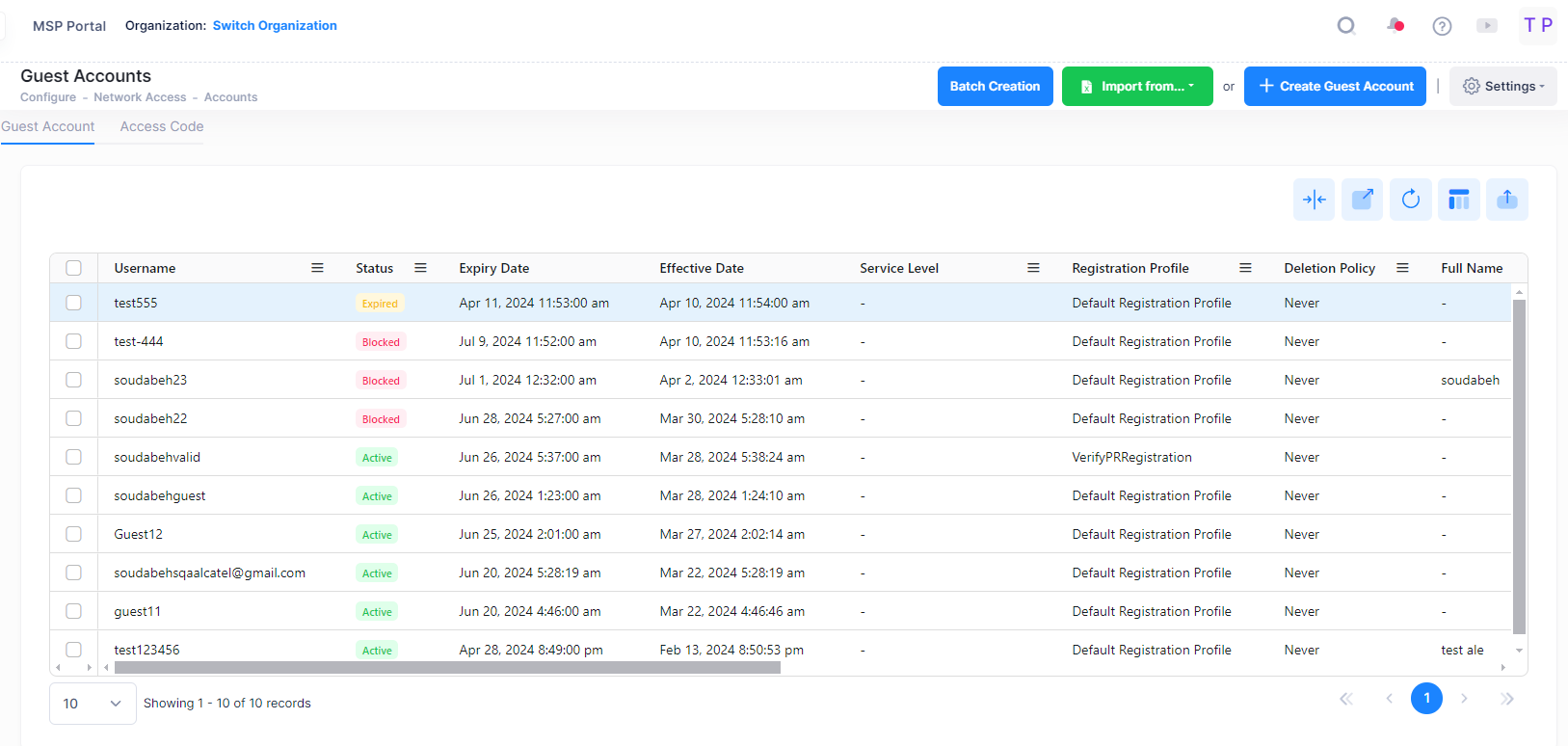
Task: Click the search magnifier icon in header
Action: [x=1346, y=26]
